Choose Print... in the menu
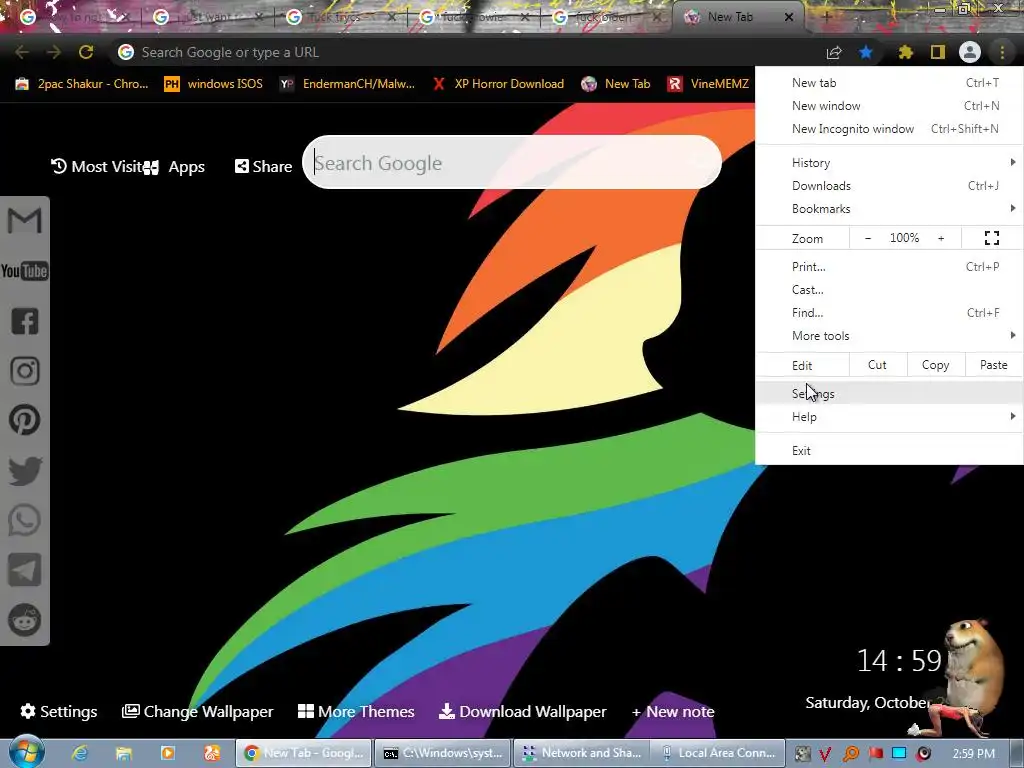1024x768 pixels. (889, 266)
